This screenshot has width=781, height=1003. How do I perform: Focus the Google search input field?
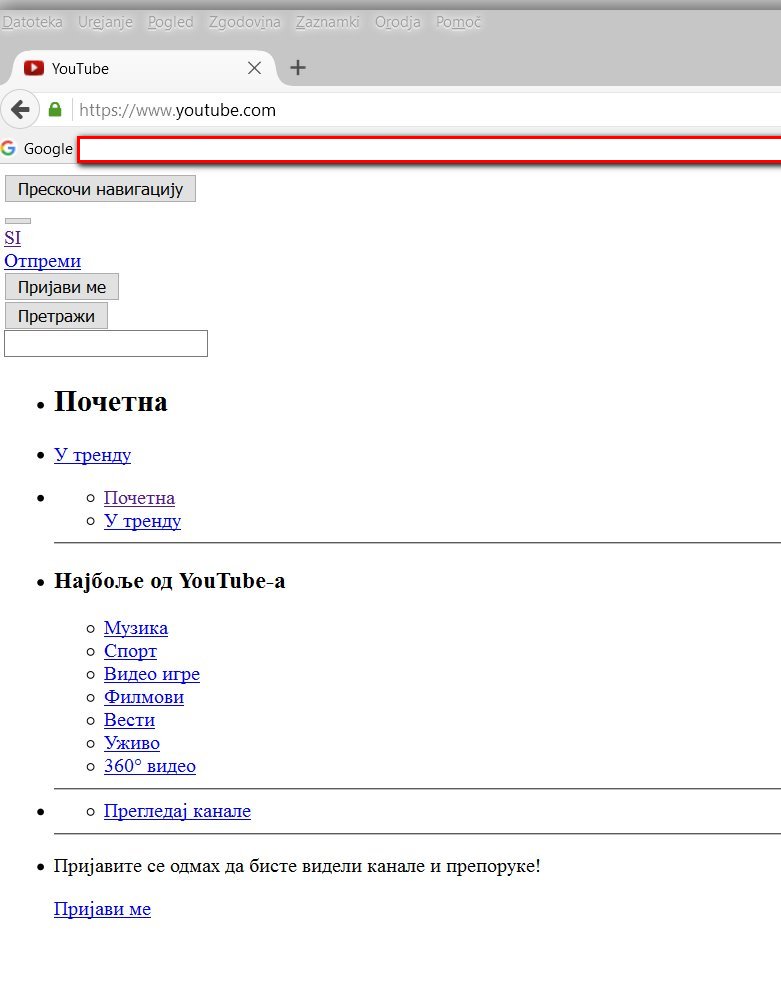tap(430, 150)
